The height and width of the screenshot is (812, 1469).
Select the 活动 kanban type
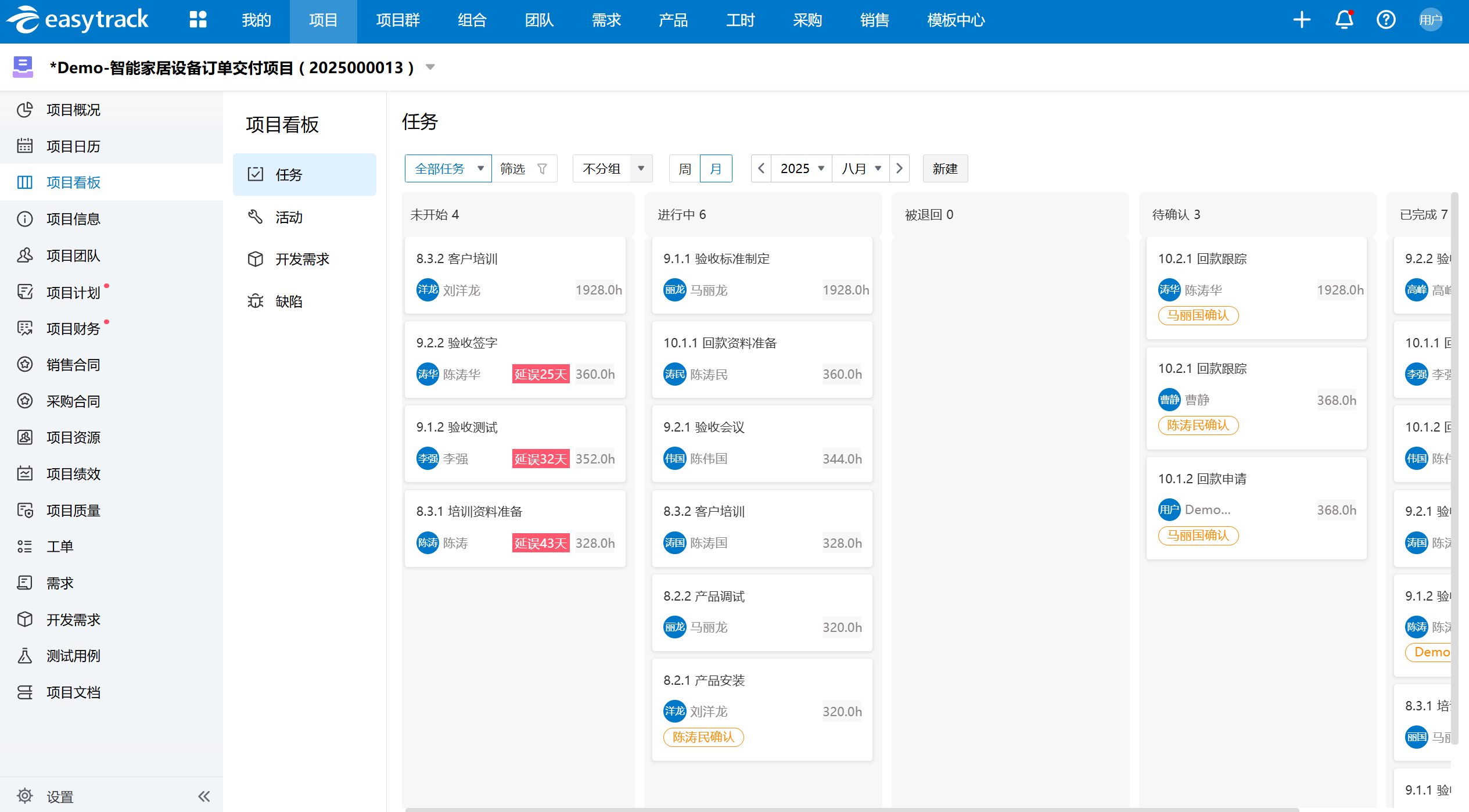289,217
